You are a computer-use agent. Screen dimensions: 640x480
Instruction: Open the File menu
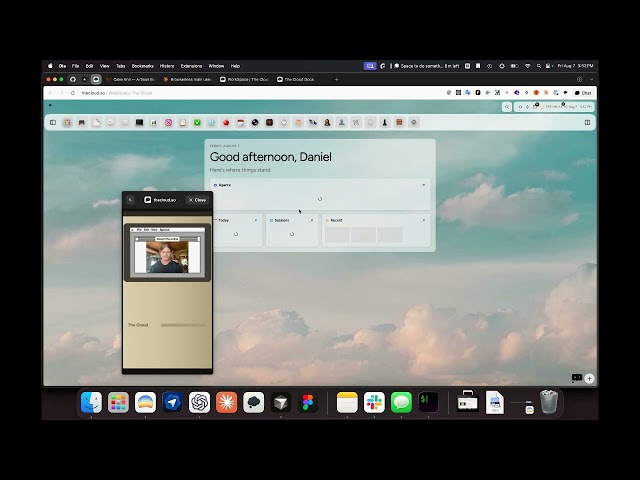tap(76, 66)
